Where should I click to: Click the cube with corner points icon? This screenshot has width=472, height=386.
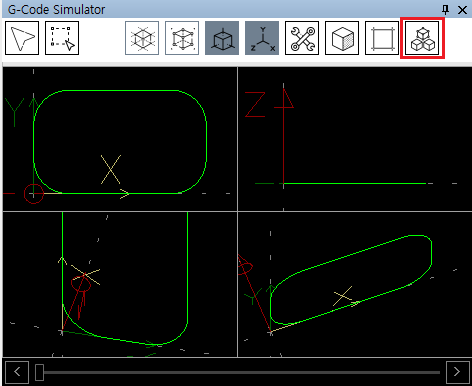click(x=182, y=38)
